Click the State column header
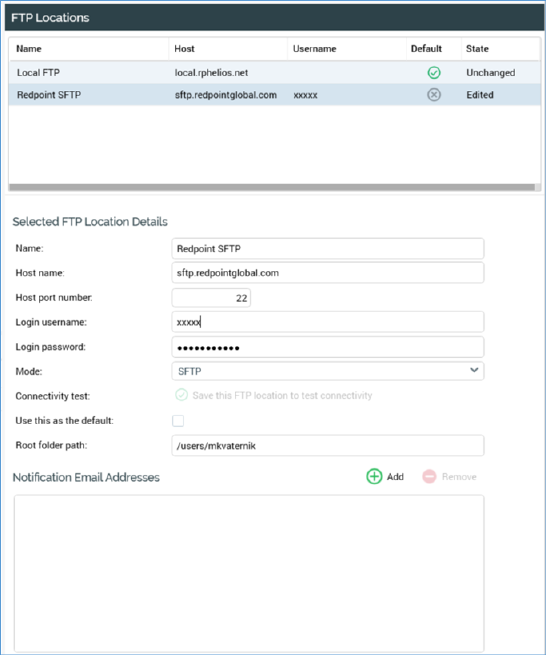The width and height of the screenshot is (546, 655). [477, 49]
